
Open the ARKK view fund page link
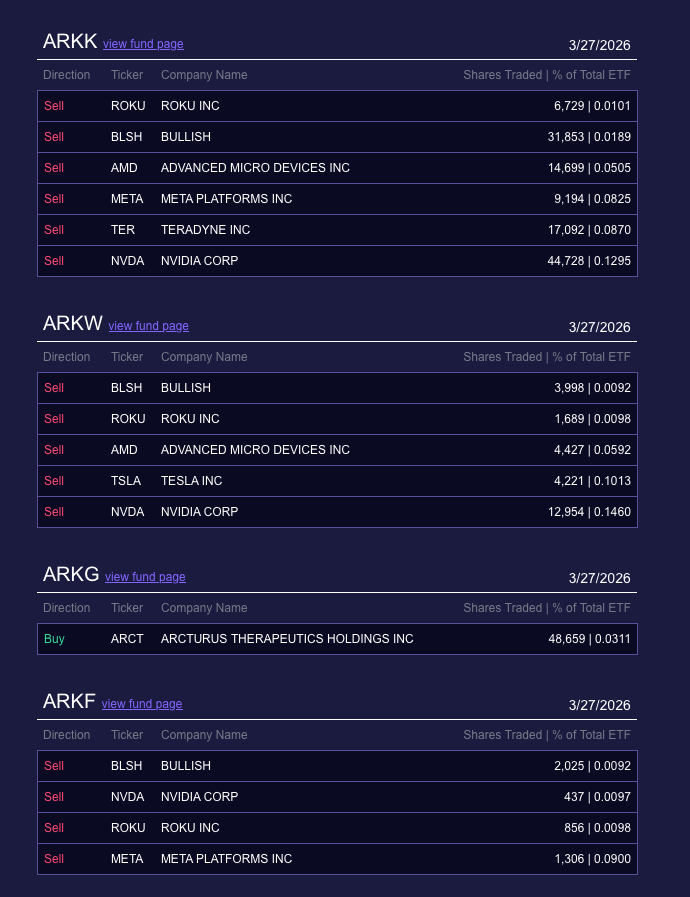(x=143, y=44)
